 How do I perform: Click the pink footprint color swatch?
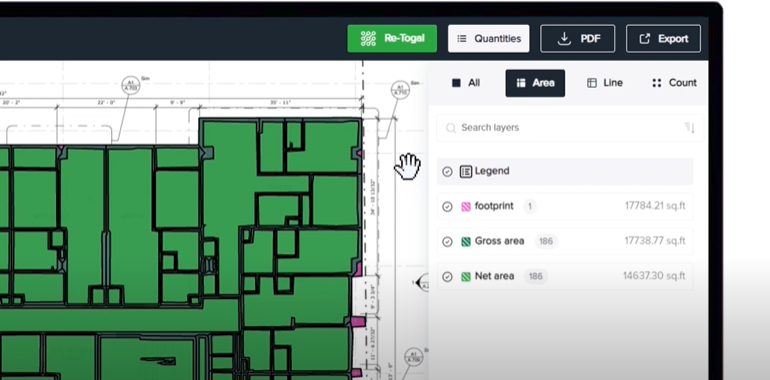coord(466,207)
